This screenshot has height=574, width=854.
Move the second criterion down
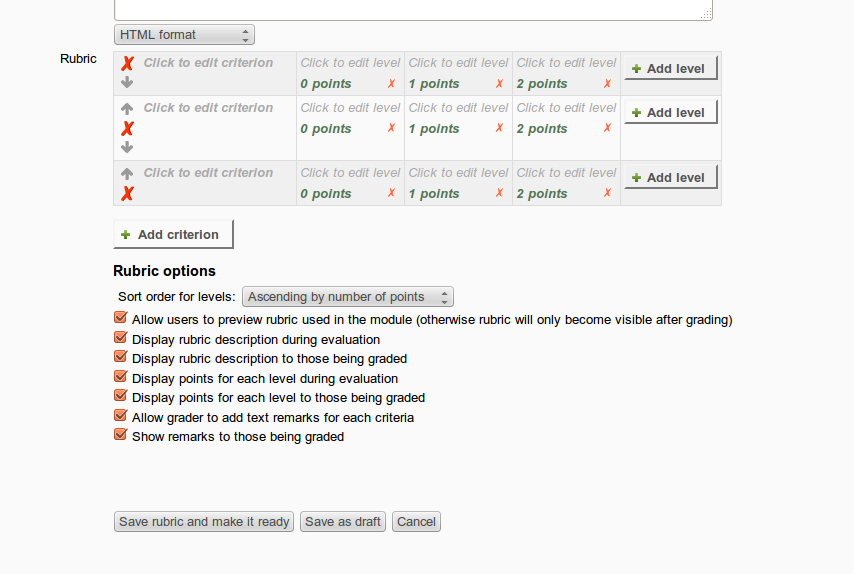point(127,147)
